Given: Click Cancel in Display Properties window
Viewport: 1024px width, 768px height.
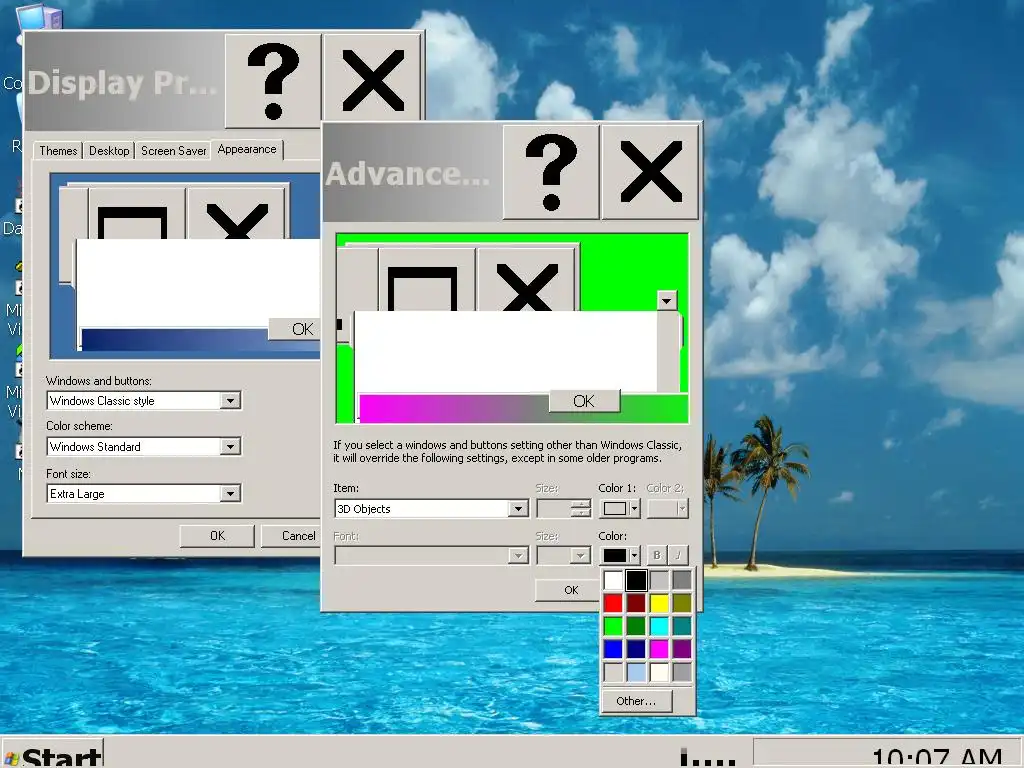Looking at the screenshot, I should 291,536.
